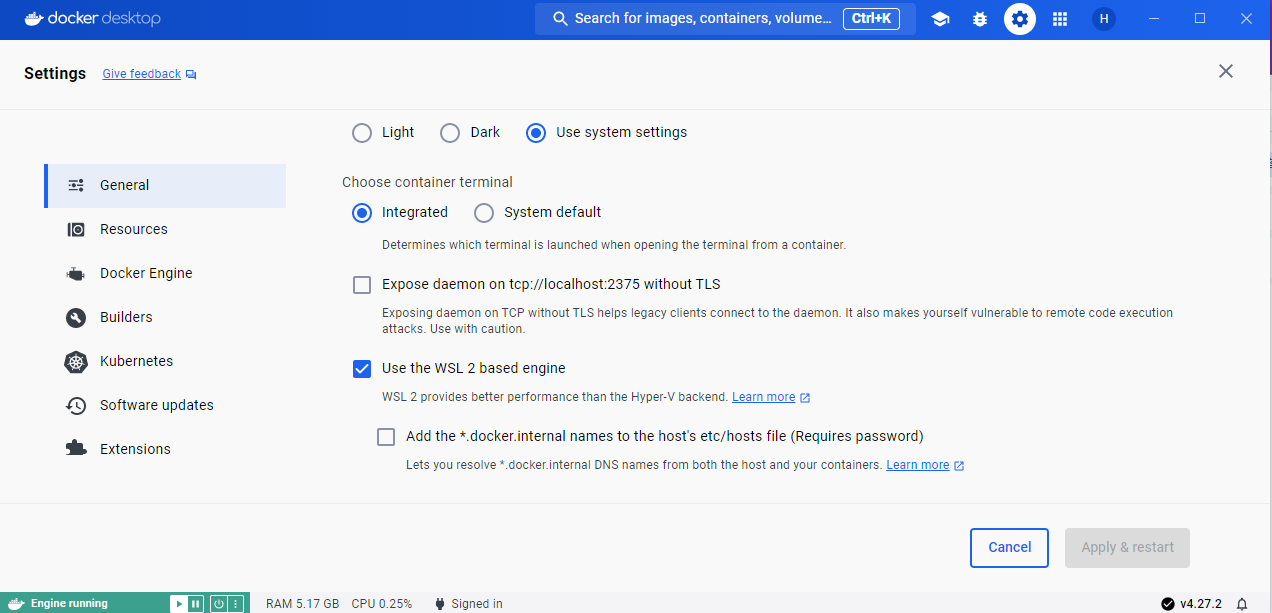The width and height of the screenshot is (1272, 613).
Task: Click the Builders wrench icon in sidebar
Action: click(x=76, y=317)
